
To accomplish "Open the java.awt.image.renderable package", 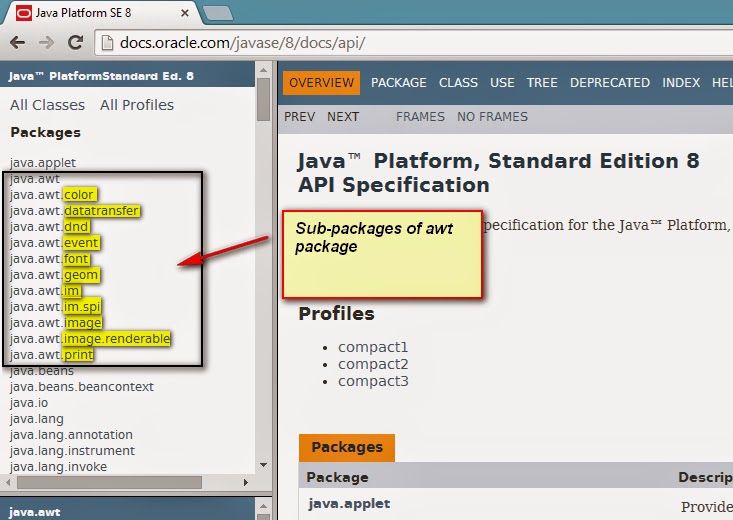I will tap(90, 339).
